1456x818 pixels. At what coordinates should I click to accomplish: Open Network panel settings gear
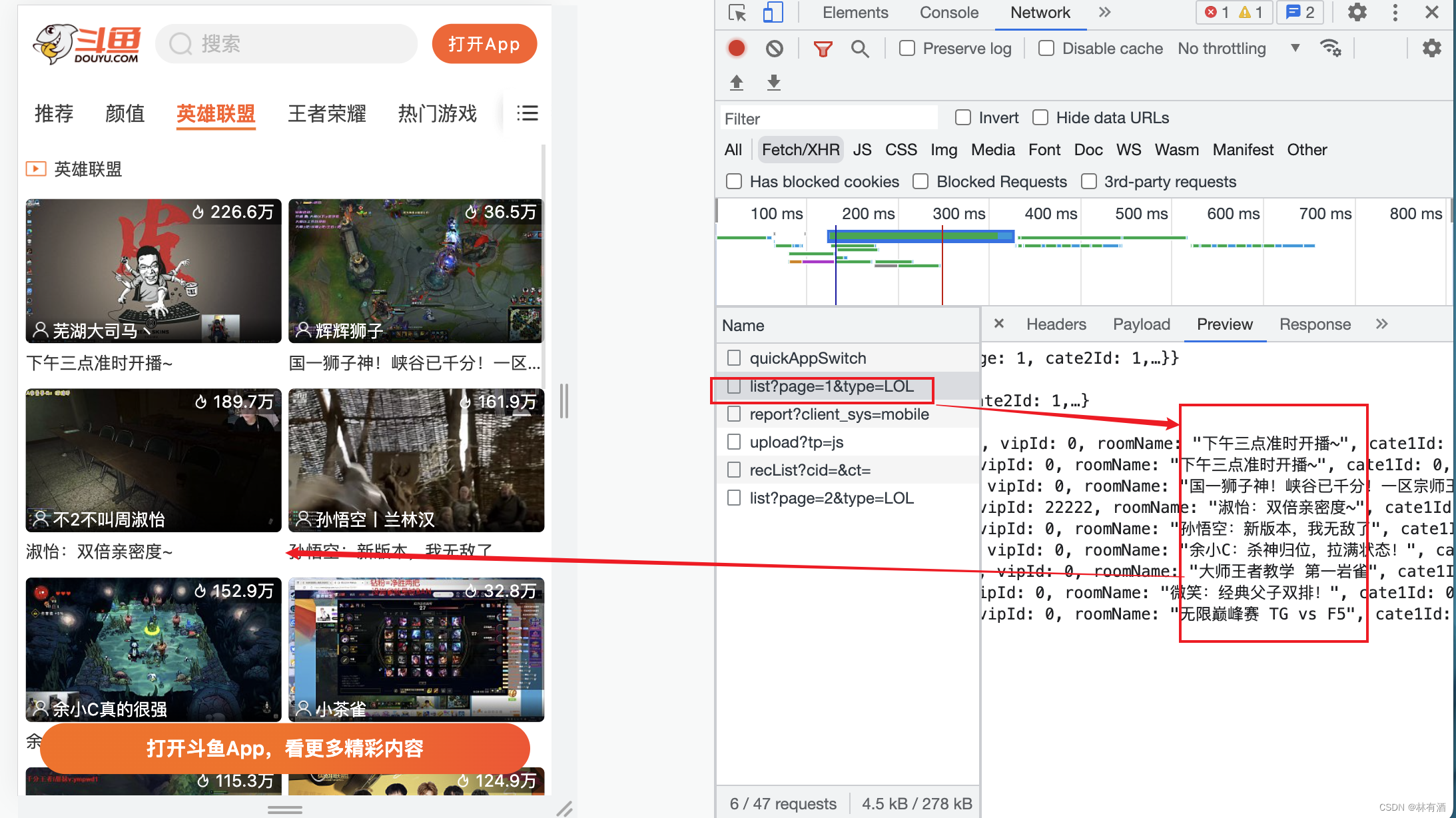click(1431, 48)
